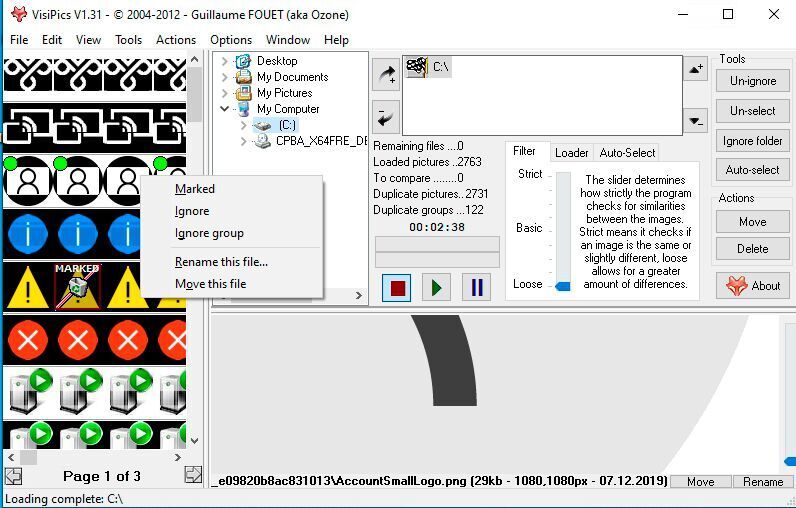
Task: Select the first red X error thumbnail
Action: click(28, 340)
